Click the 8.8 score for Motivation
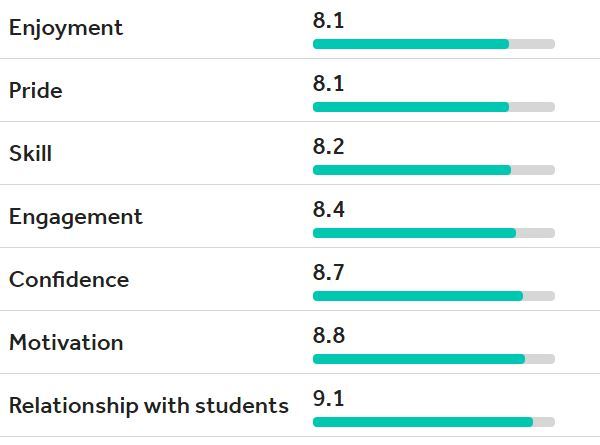Image resolution: width=600 pixels, height=445 pixels. coord(329,336)
